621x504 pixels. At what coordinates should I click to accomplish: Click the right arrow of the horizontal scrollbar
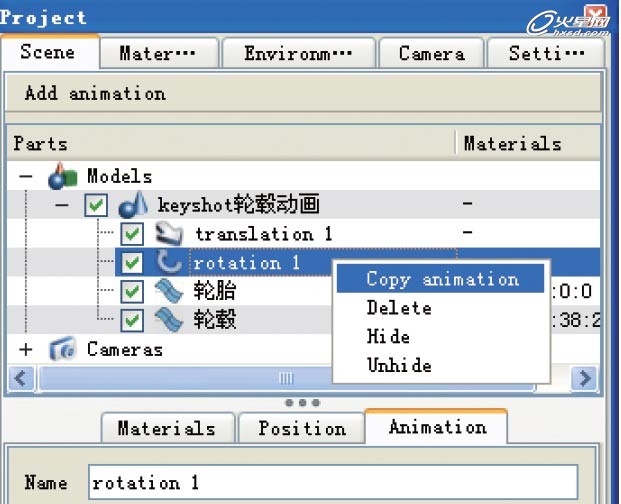click(584, 378)
